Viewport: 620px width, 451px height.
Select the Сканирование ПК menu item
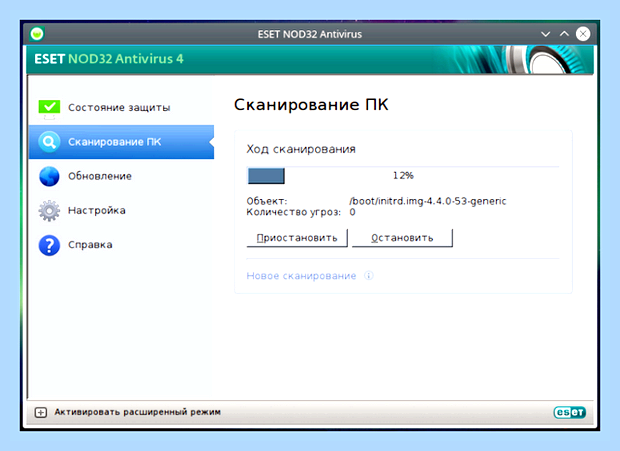click(x=121, y=142)
